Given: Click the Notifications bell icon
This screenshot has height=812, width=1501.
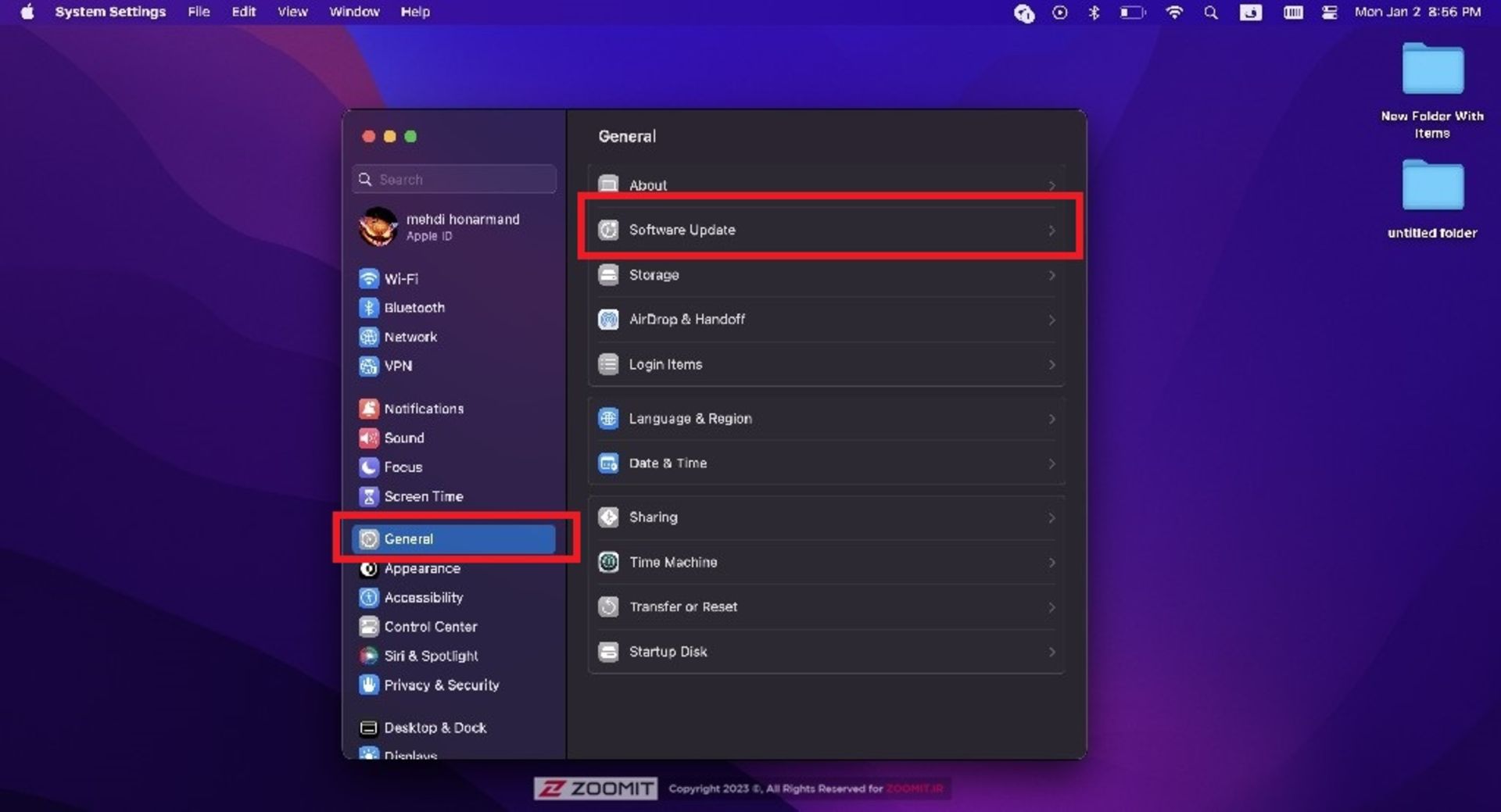Looking at the screenshot, I should [368, 409].
